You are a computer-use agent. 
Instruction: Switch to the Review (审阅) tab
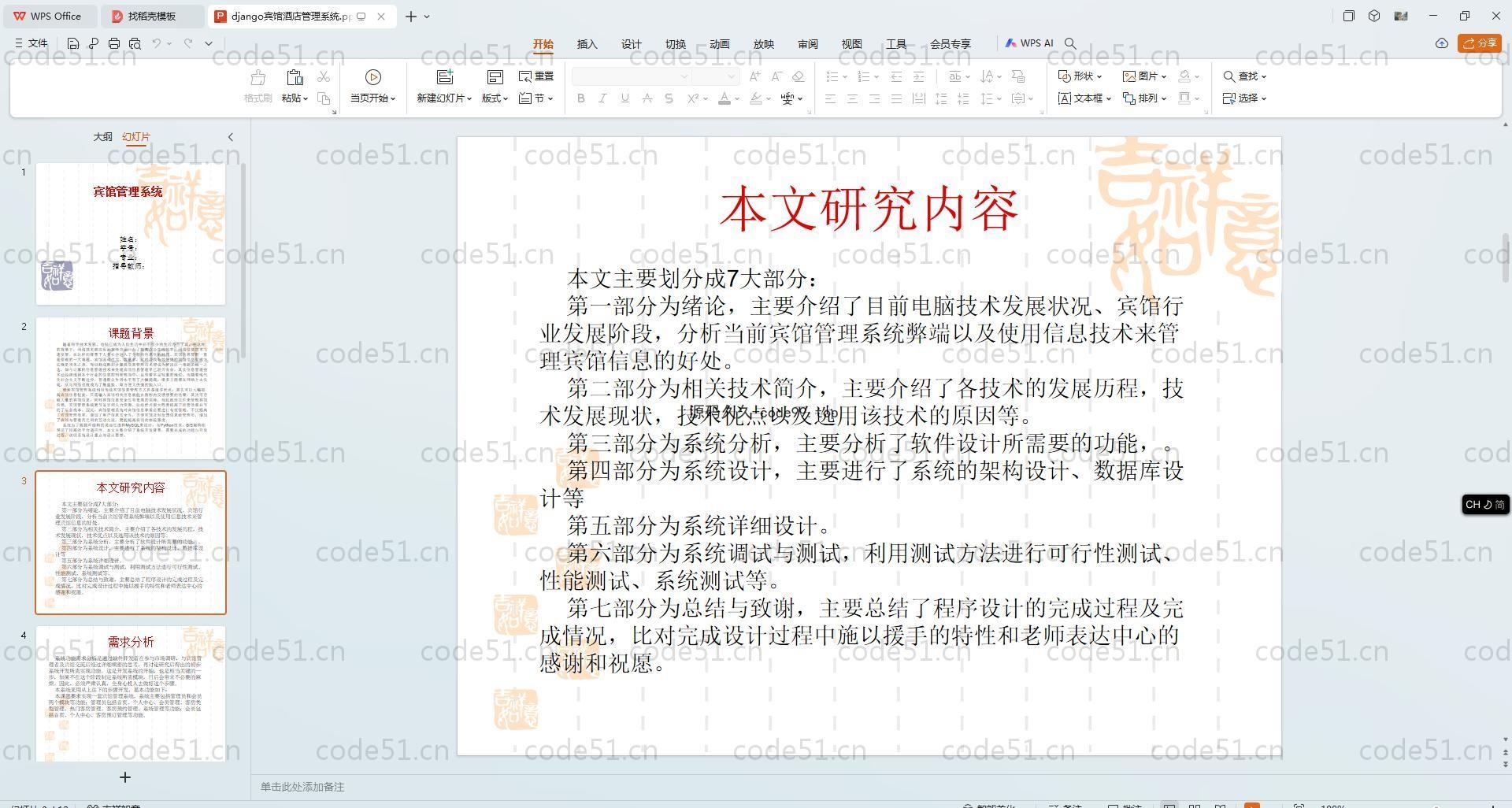coord(808,44)
